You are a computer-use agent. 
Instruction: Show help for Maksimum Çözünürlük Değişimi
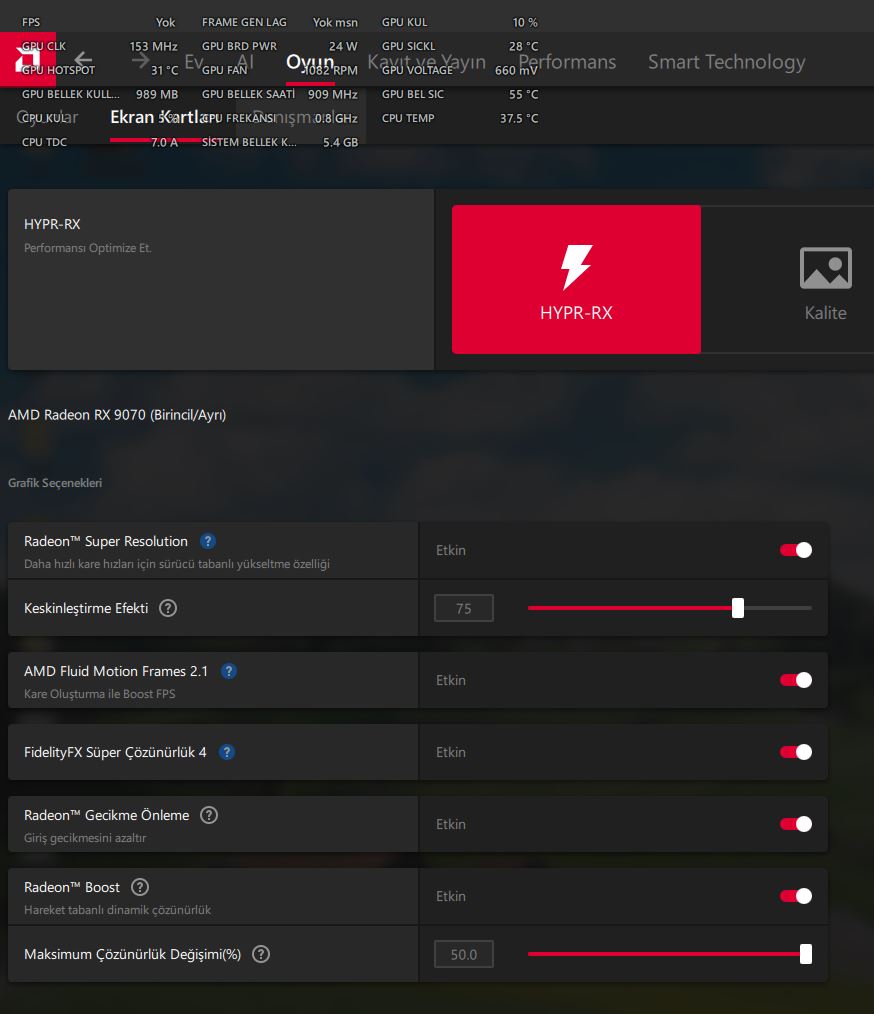261,954
